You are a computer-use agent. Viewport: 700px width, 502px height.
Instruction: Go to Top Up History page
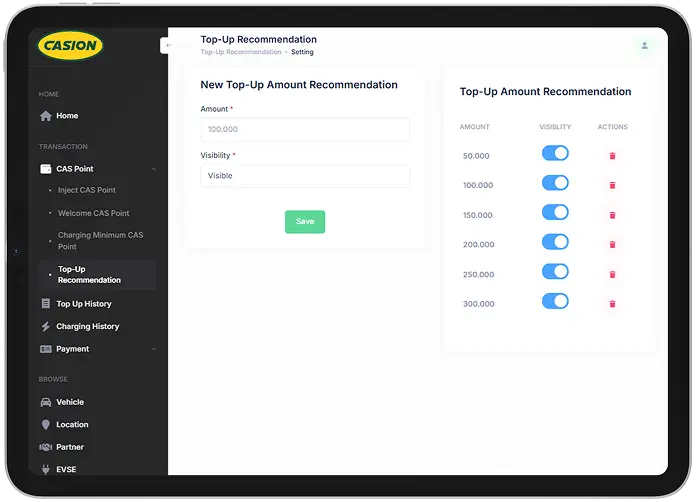point(83,304)
